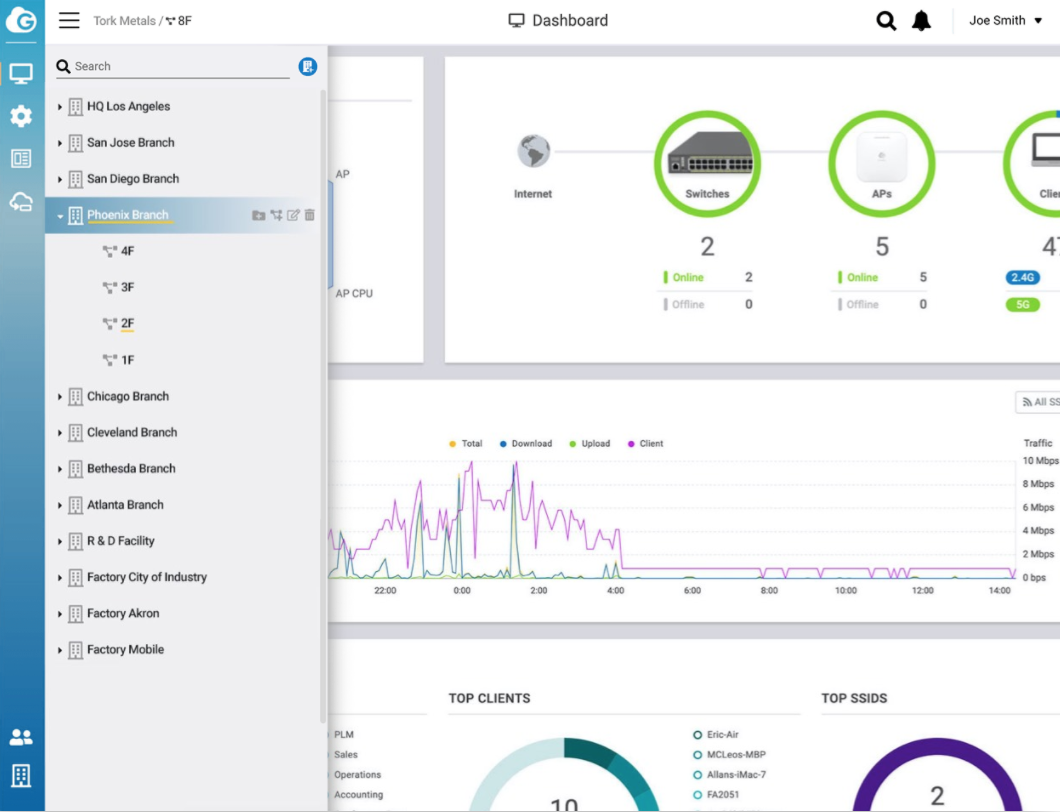
Task: Open the All SSIDs filter dropdown
Action: coord(1038,402)
